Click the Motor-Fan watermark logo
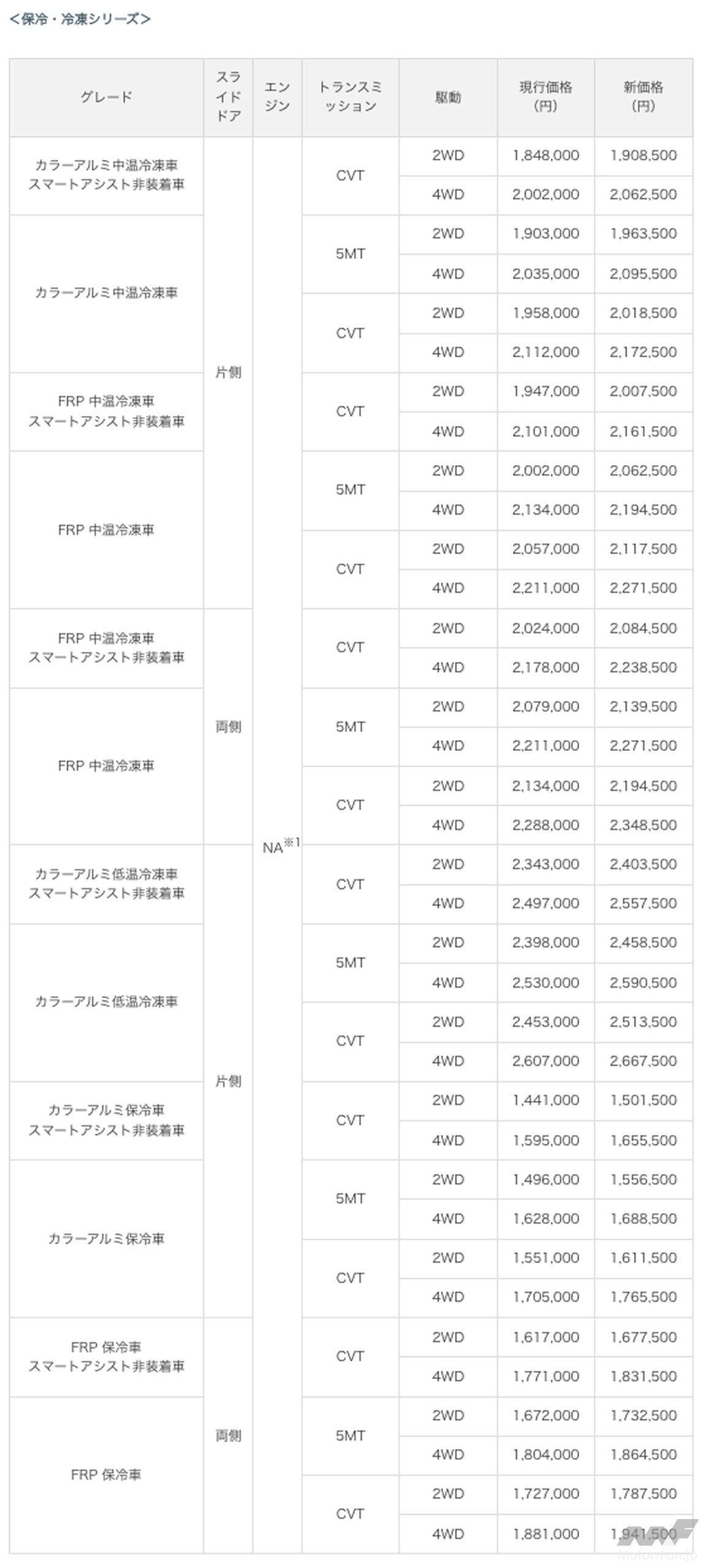705x1568 pixels. point(657,1539)
